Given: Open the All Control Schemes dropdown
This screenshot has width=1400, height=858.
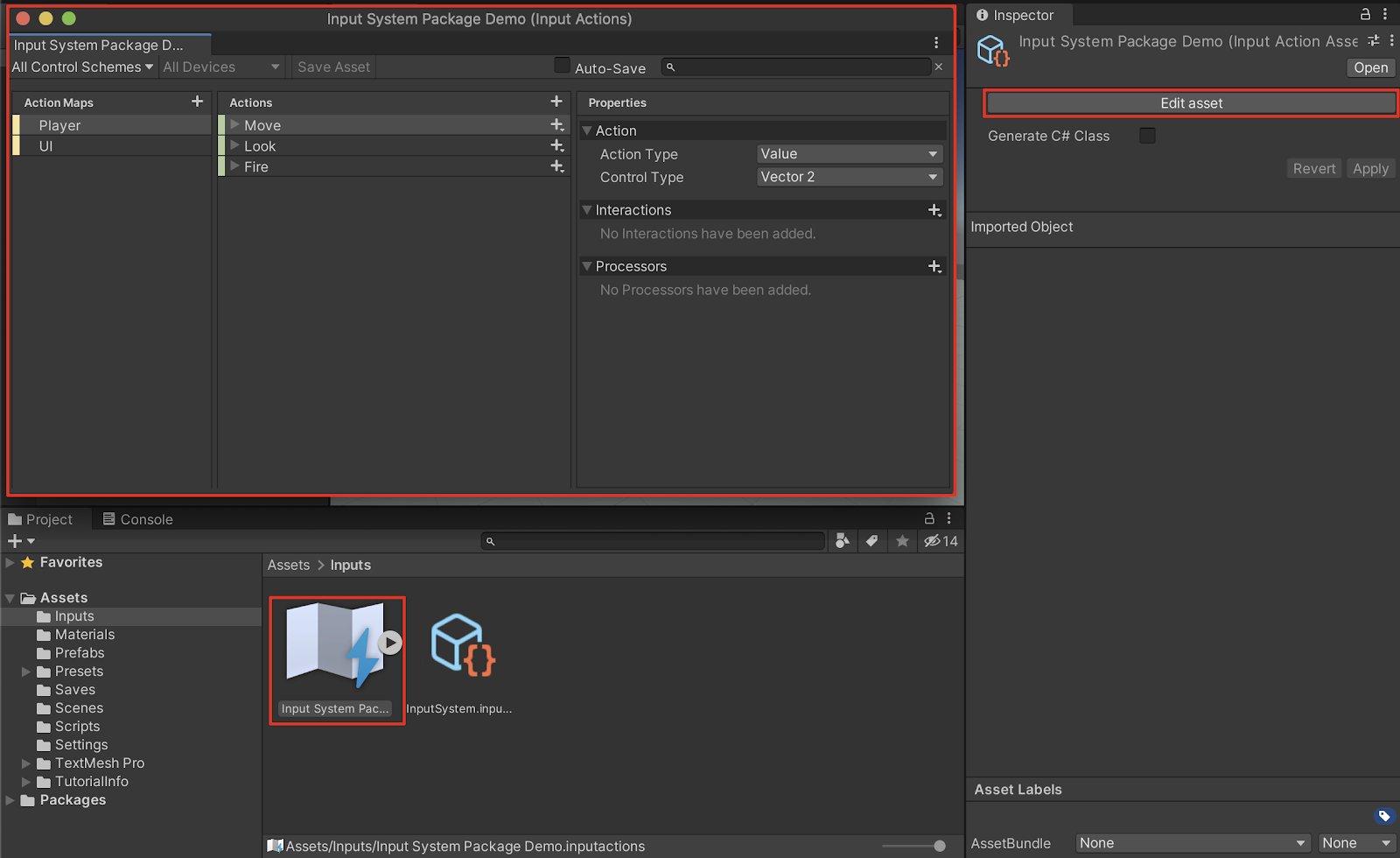Looking at the screenshot, I should (82, 67).
